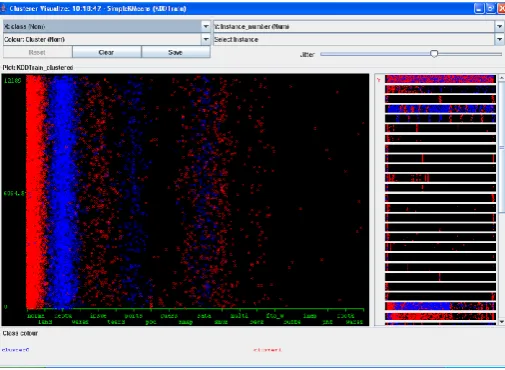Image resolution: width=505 pixels, height=370 pixels.
Task: Click the attribute panel scroll-down arrow
Action: (x=502, y=322)
